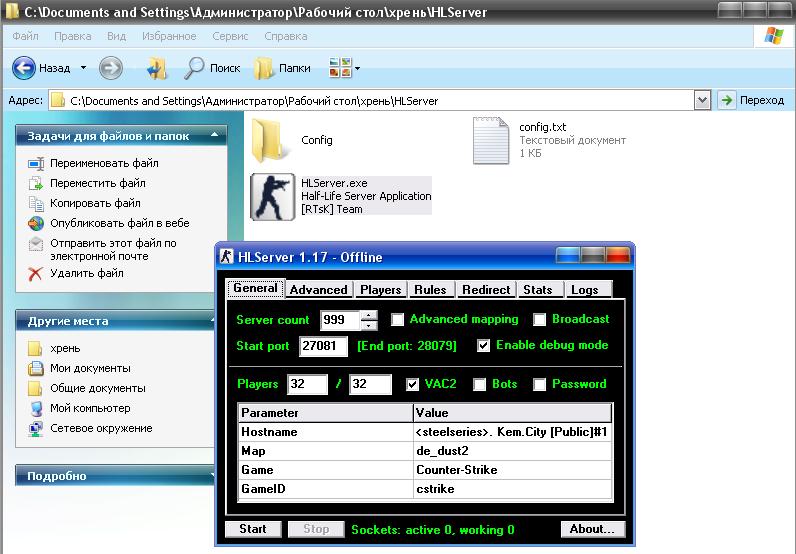Switch to the Advanced tab
The height and width of the screenshot is (554, 796).
pos(319,289)
